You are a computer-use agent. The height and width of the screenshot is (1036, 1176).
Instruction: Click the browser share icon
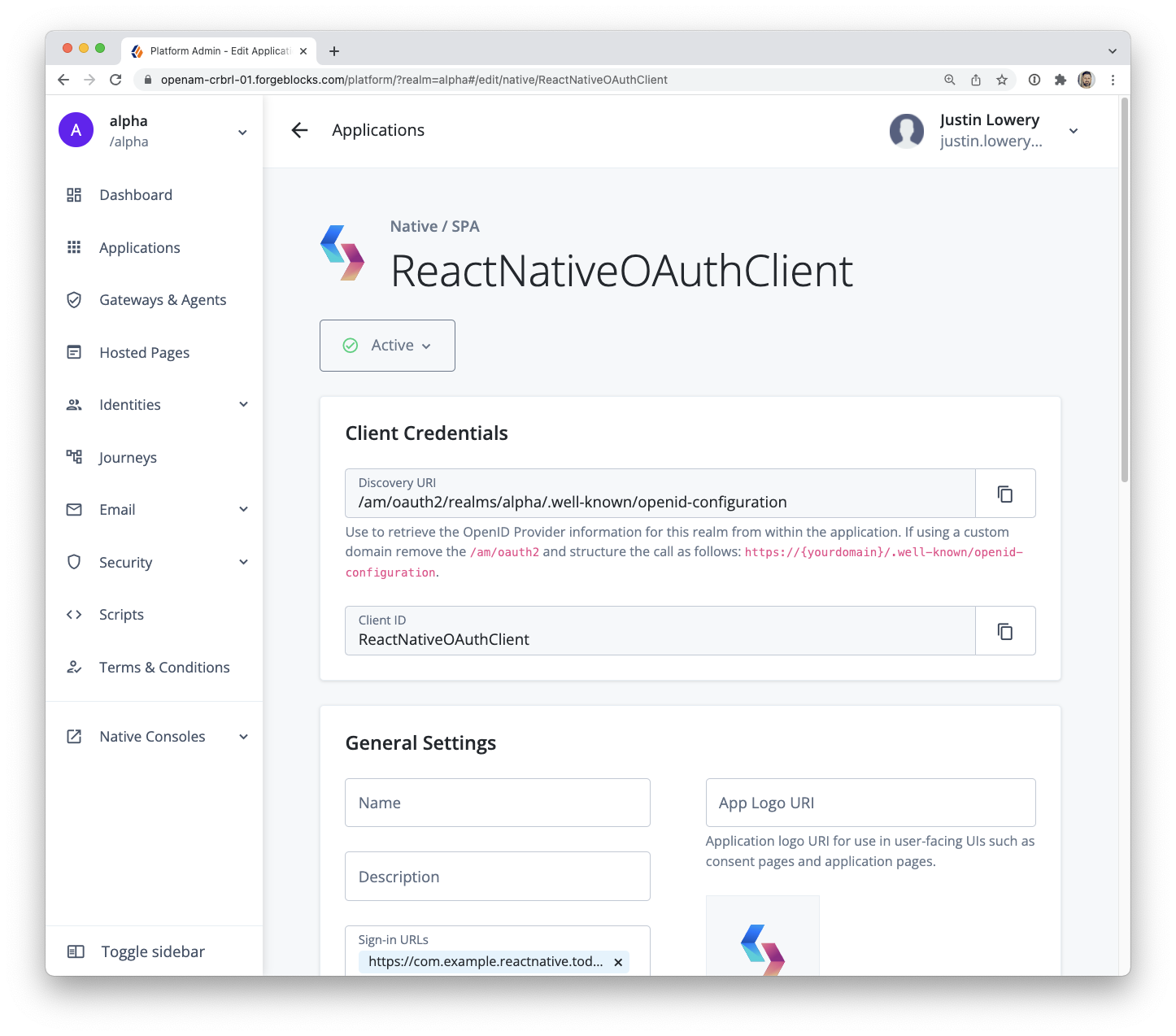coord(976,80)
